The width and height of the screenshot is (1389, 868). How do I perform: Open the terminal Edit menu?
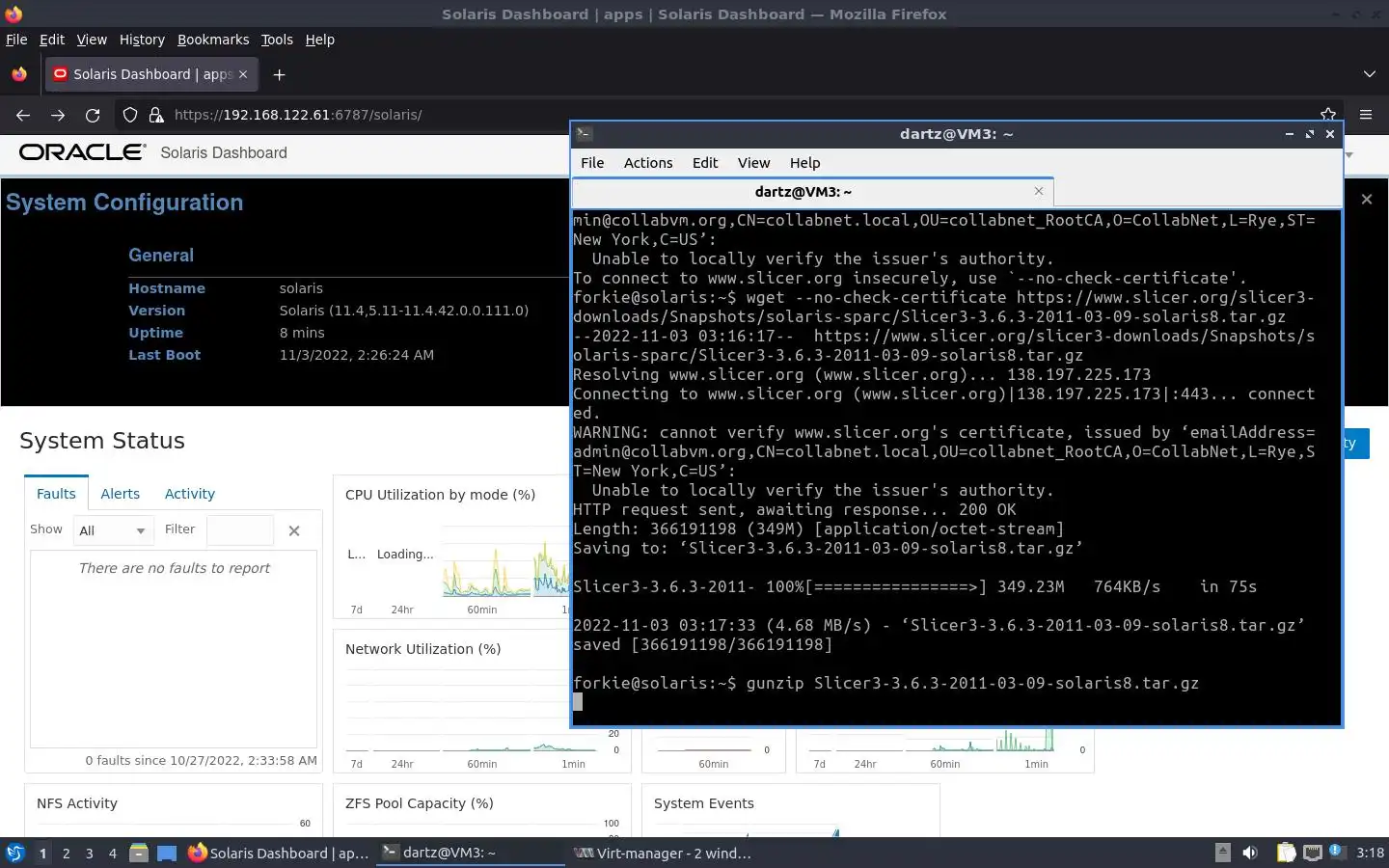[705, 163]
